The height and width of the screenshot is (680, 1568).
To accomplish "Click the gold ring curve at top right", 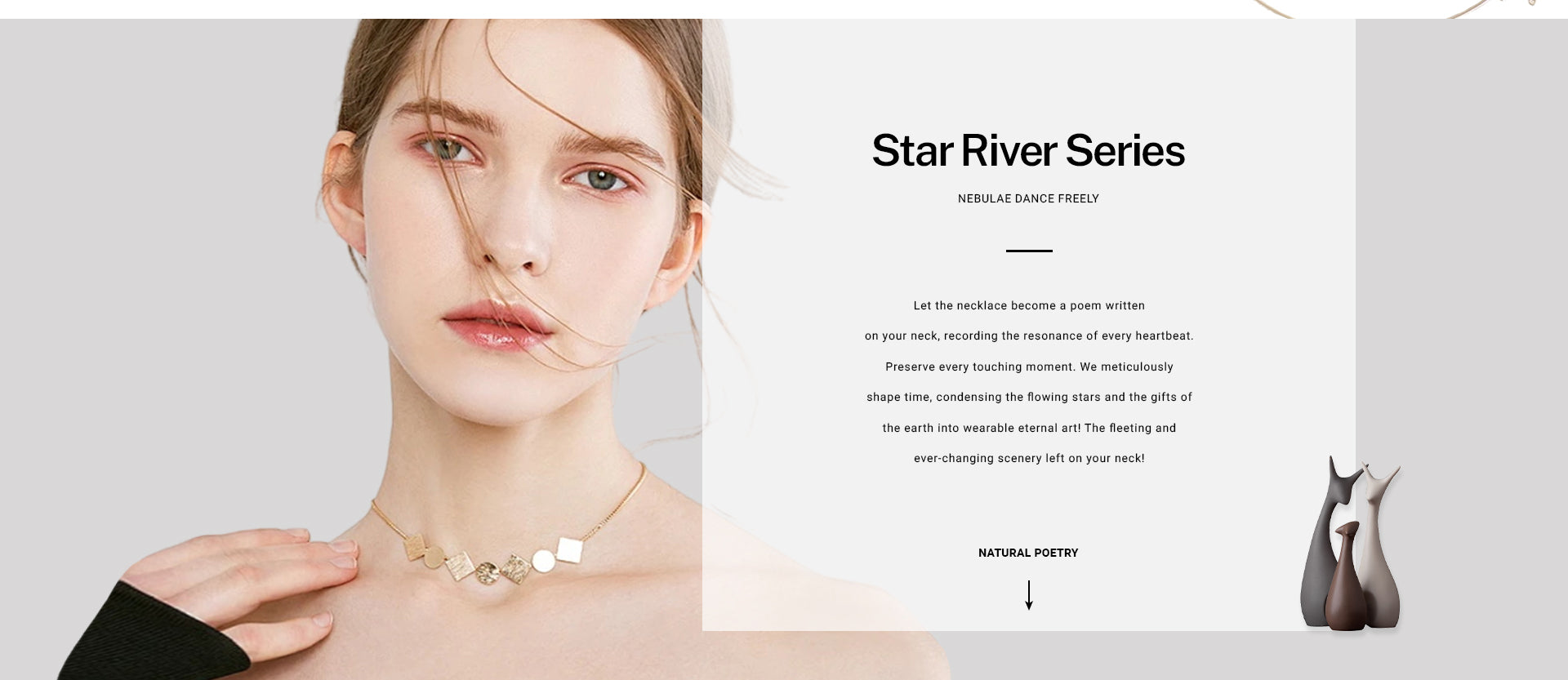I will [1388, 8].
